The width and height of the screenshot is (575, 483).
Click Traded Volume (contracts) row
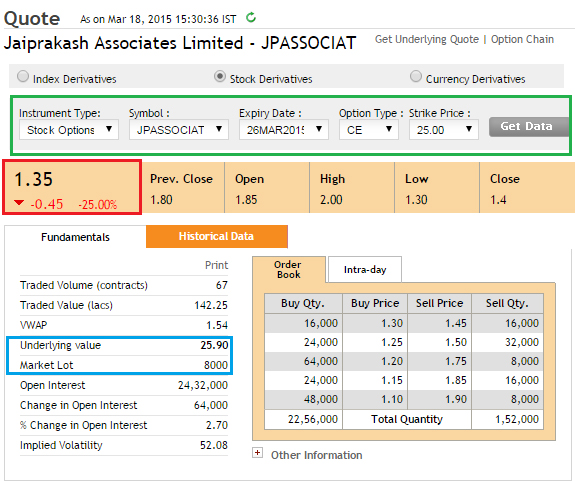(x=124, y=285)
